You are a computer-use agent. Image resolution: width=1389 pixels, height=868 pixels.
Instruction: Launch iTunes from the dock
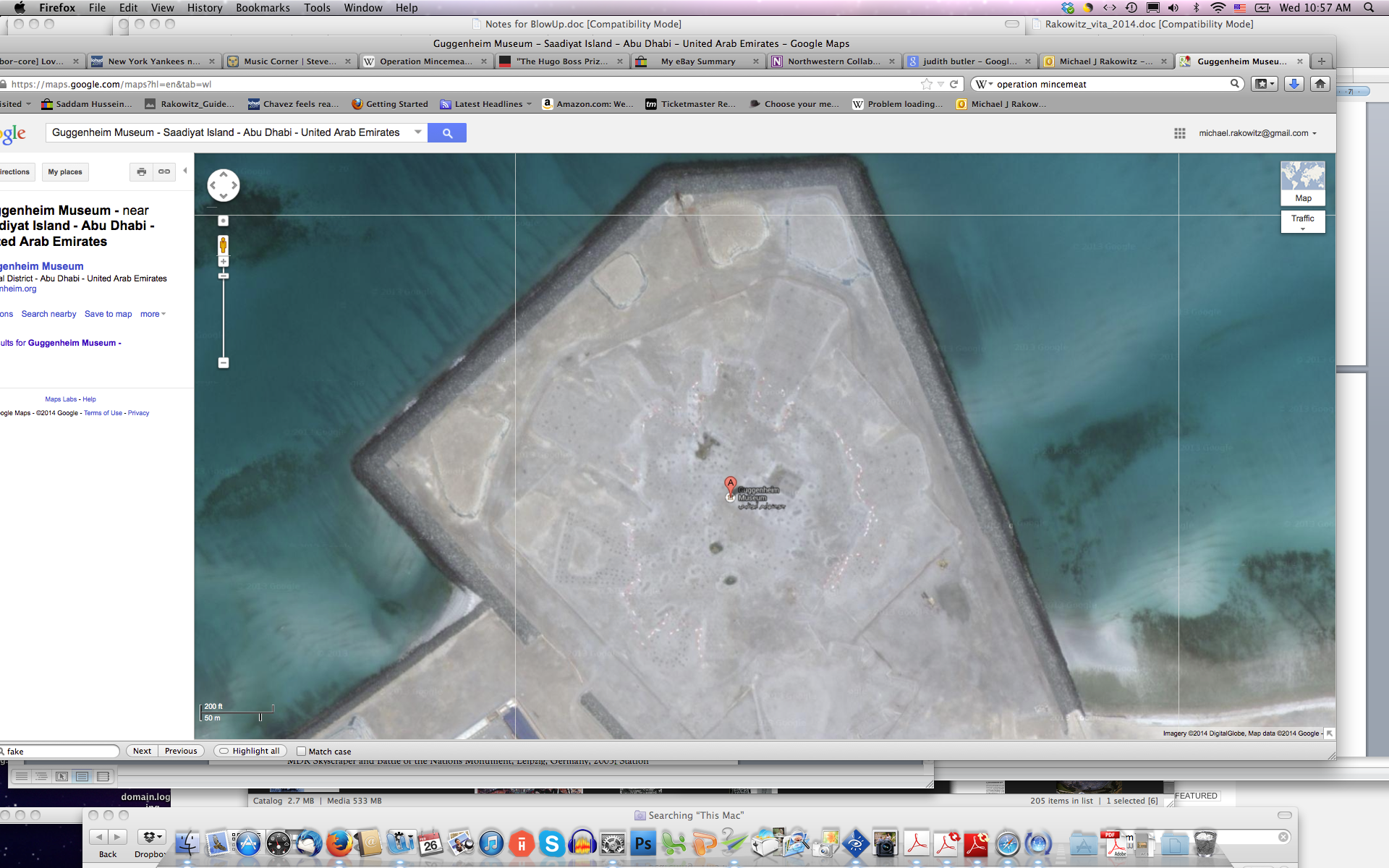coord(491,843)
